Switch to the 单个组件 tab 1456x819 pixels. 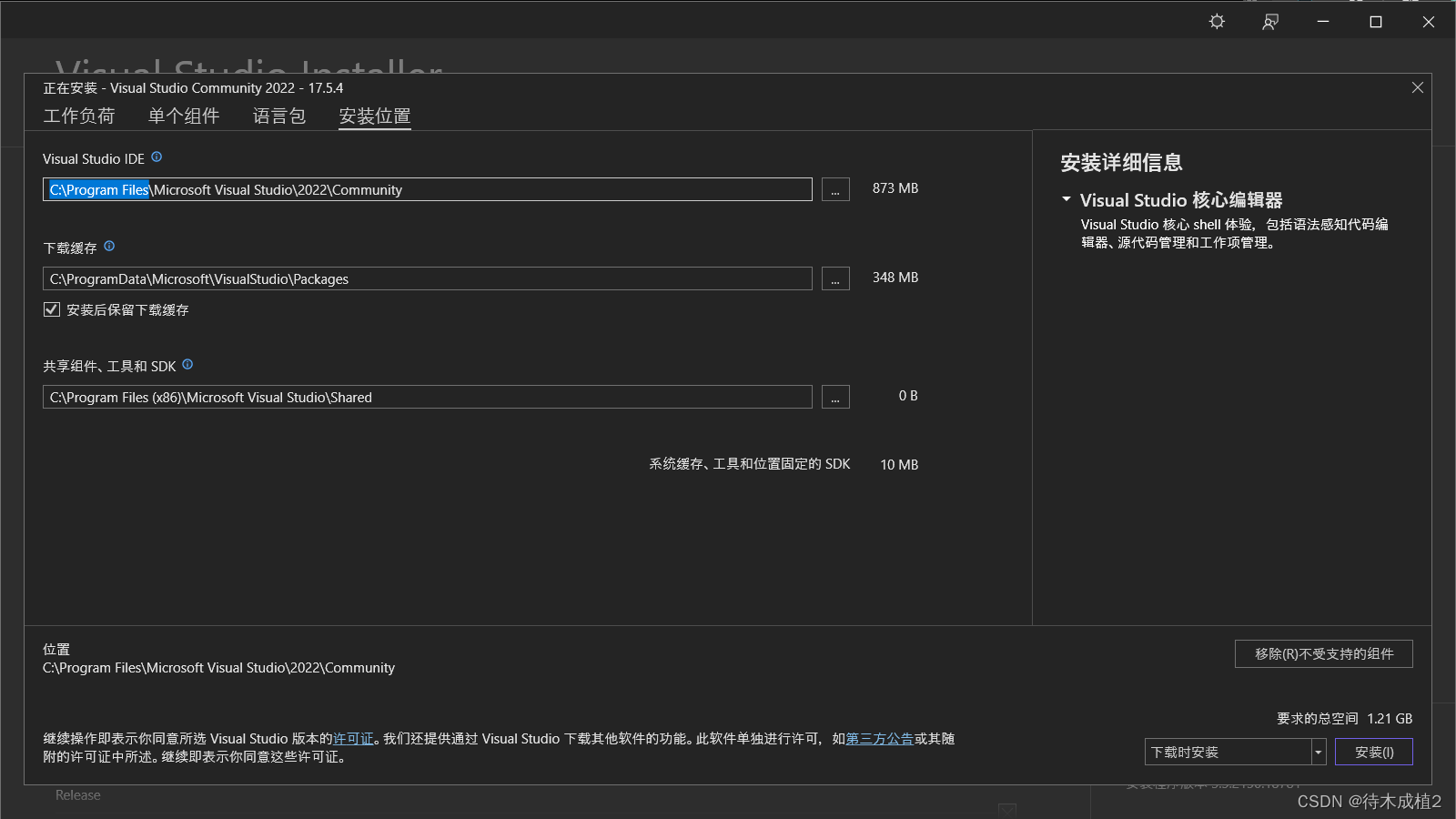pyautogui.click(x=184, y=116)
